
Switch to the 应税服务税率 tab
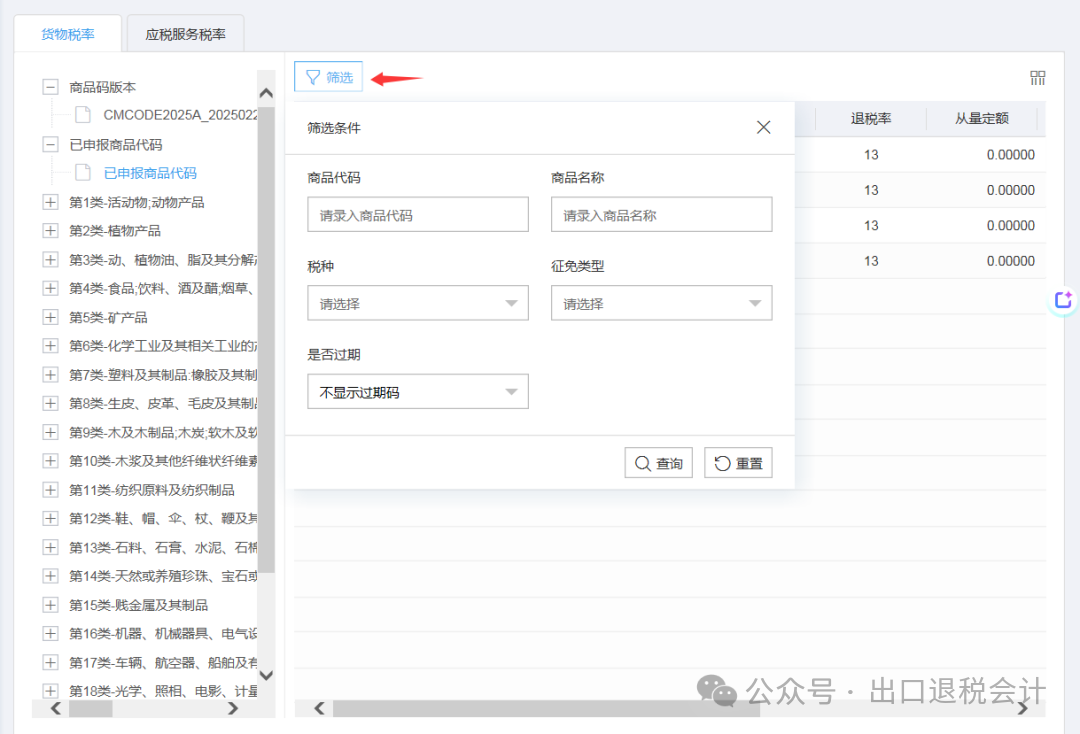(x=185, y=34)
